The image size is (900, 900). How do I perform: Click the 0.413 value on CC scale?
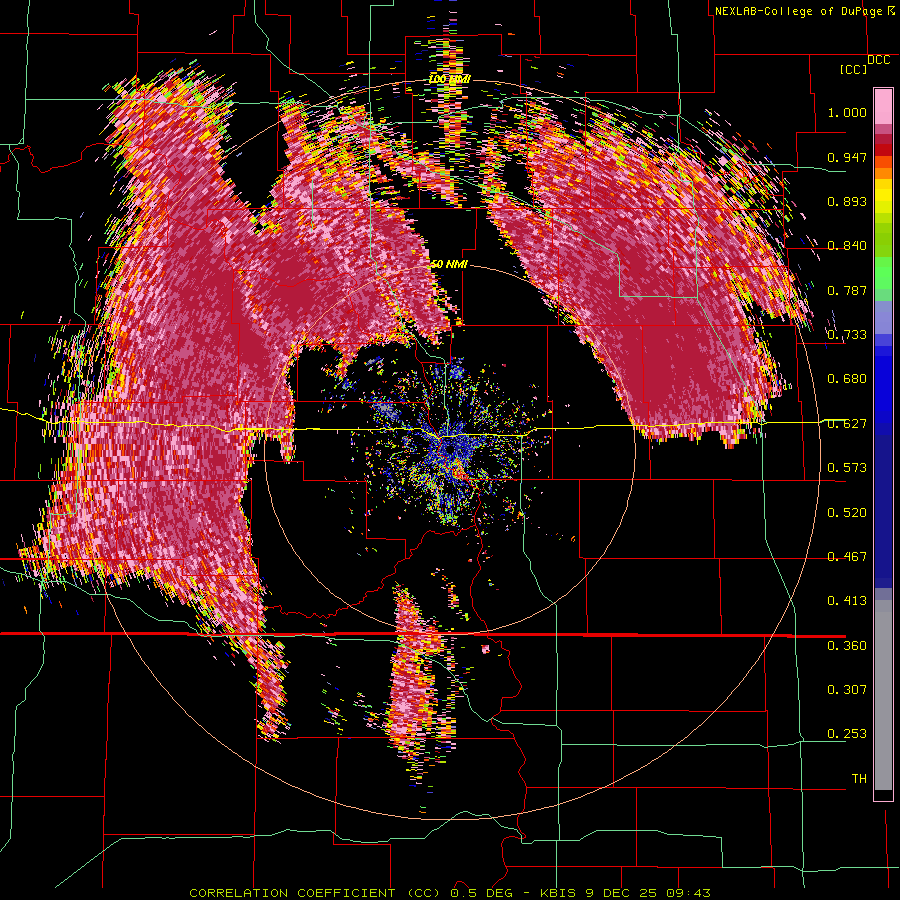pos(847,601)
